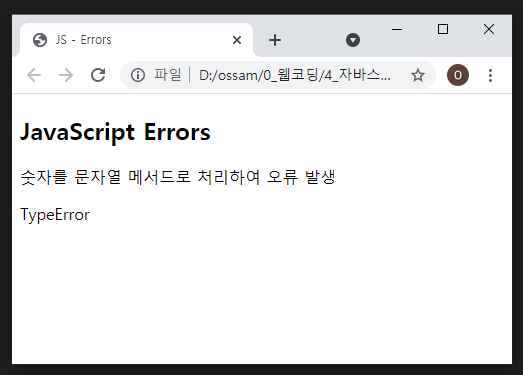
Task: Click the address bar URL D:/ossam/0_웹코딩
Action: pos(295,75)
